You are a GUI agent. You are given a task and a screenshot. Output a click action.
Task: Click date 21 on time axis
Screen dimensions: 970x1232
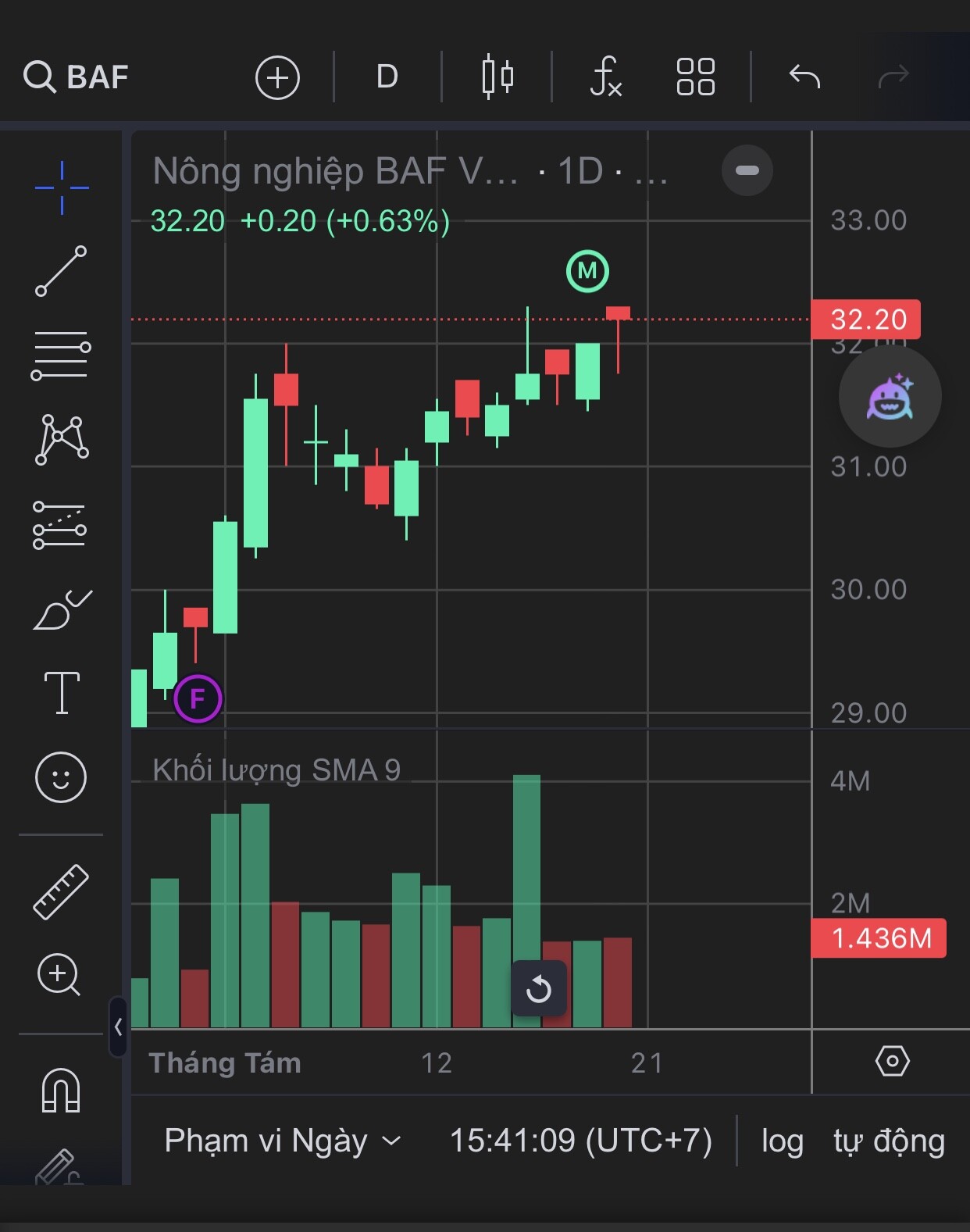[647, 1063]
